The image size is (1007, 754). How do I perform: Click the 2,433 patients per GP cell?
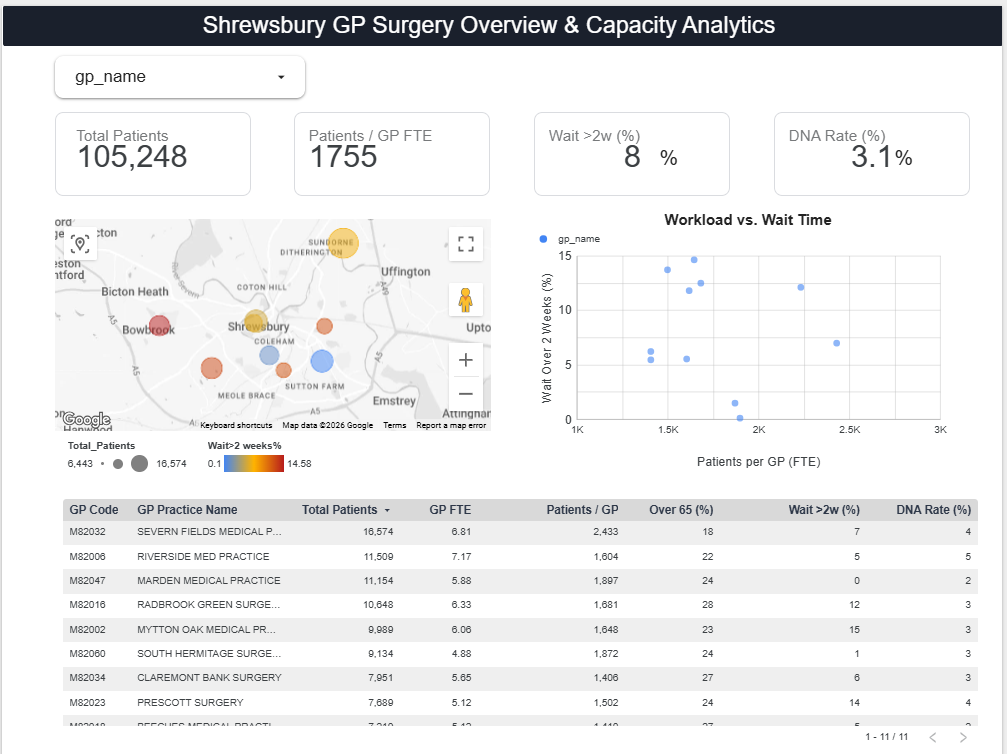pos(606,532)
